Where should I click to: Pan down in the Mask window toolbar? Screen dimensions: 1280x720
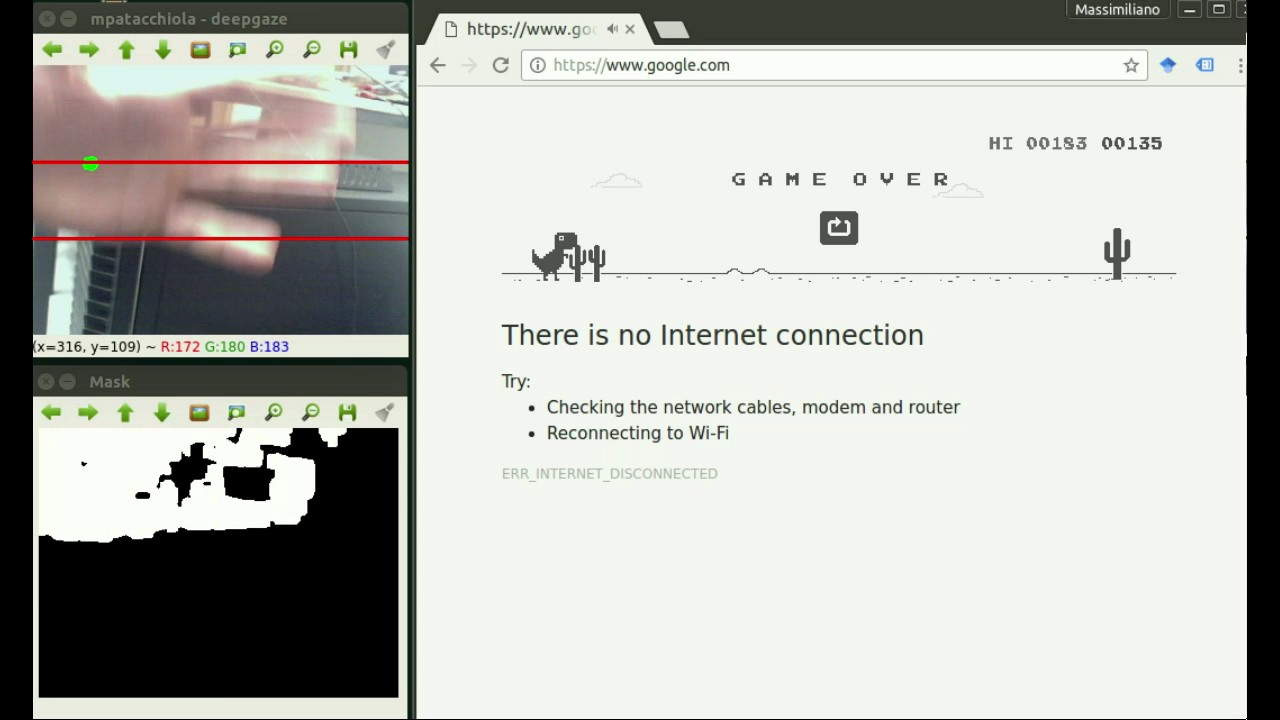coord(162,412)
